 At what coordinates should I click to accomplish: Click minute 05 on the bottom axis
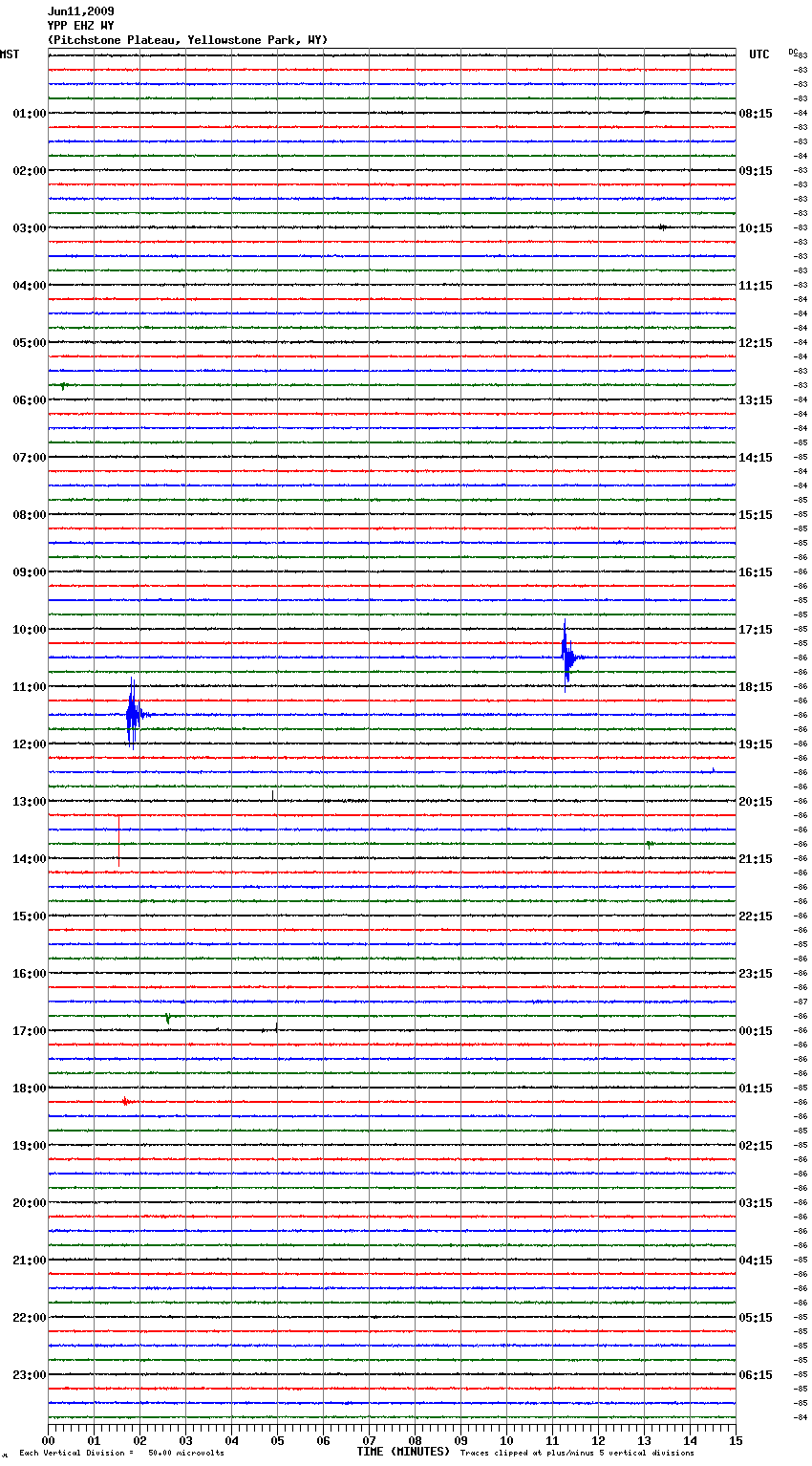(x=277, y=1440)
